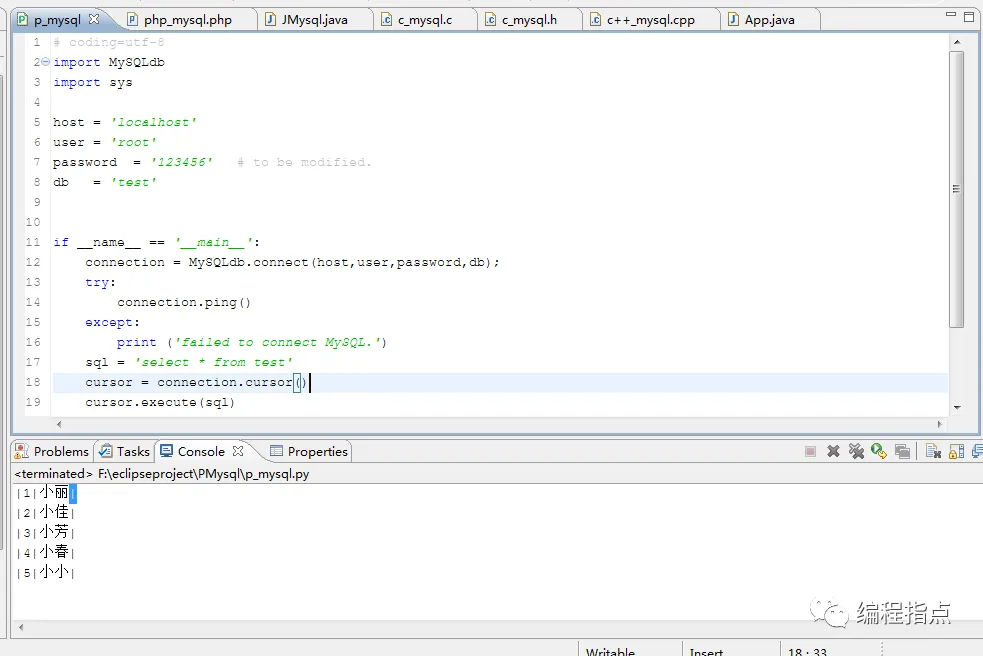
Task: Click the horizontal scroll right arrow in editor
Action: pos(939,425)
